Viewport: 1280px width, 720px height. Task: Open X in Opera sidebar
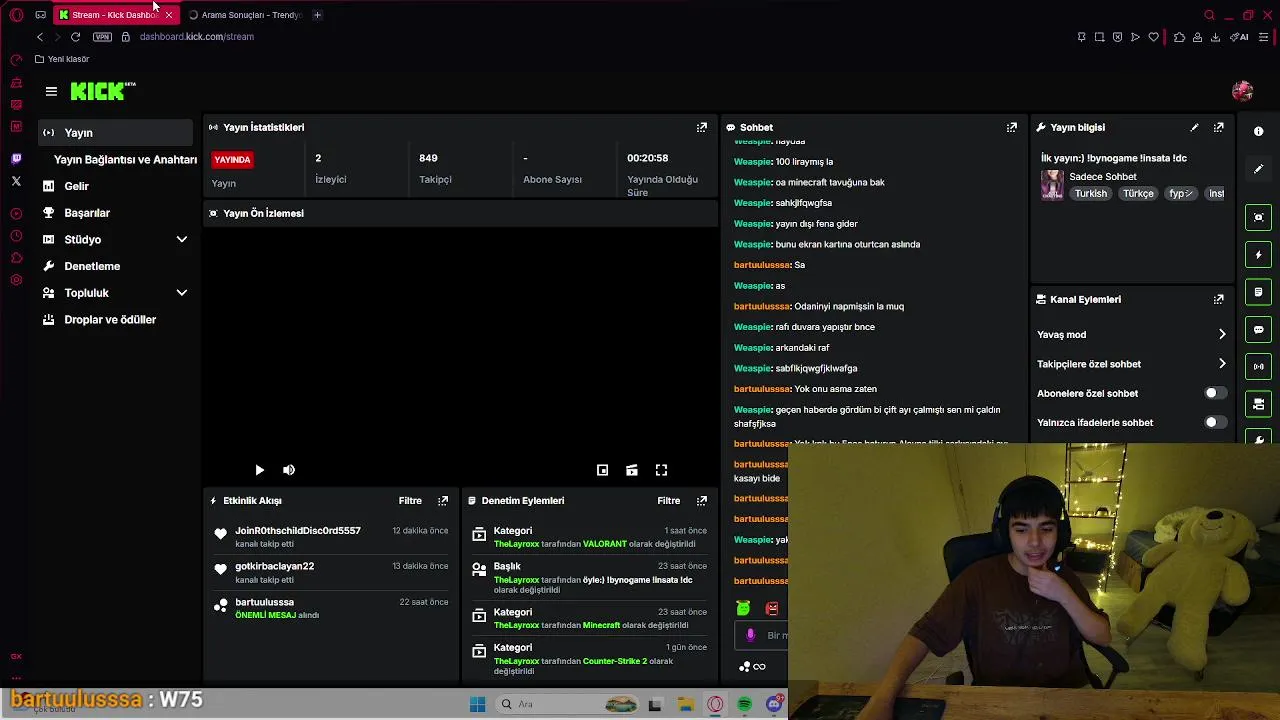click(x=16, y=181)
